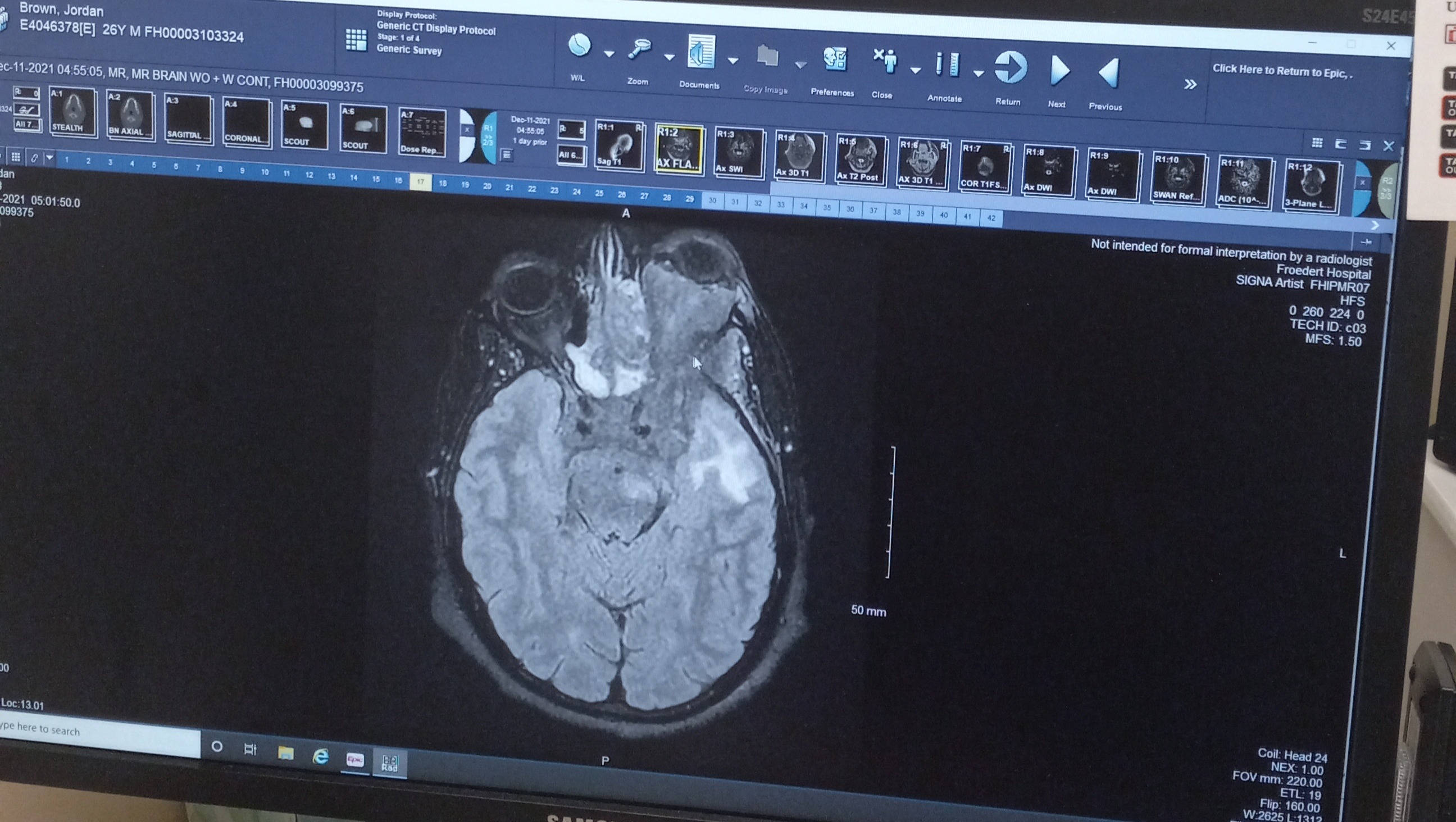Image resolution: width=1456 pixels, height=822 pixels.
Task: Jump to image 1 in slice bar
Action: (67, 160)
